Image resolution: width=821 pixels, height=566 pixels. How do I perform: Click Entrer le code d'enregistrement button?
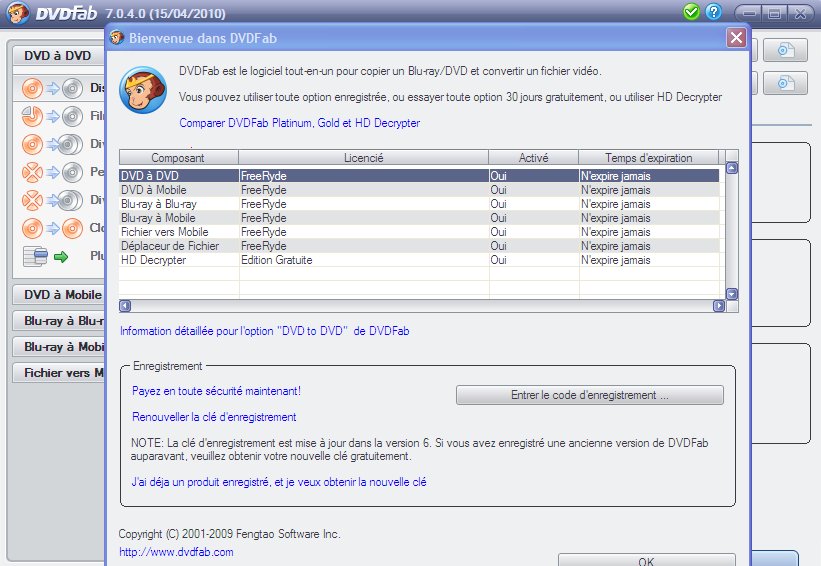pyautogui.click(x=590, y=395)
